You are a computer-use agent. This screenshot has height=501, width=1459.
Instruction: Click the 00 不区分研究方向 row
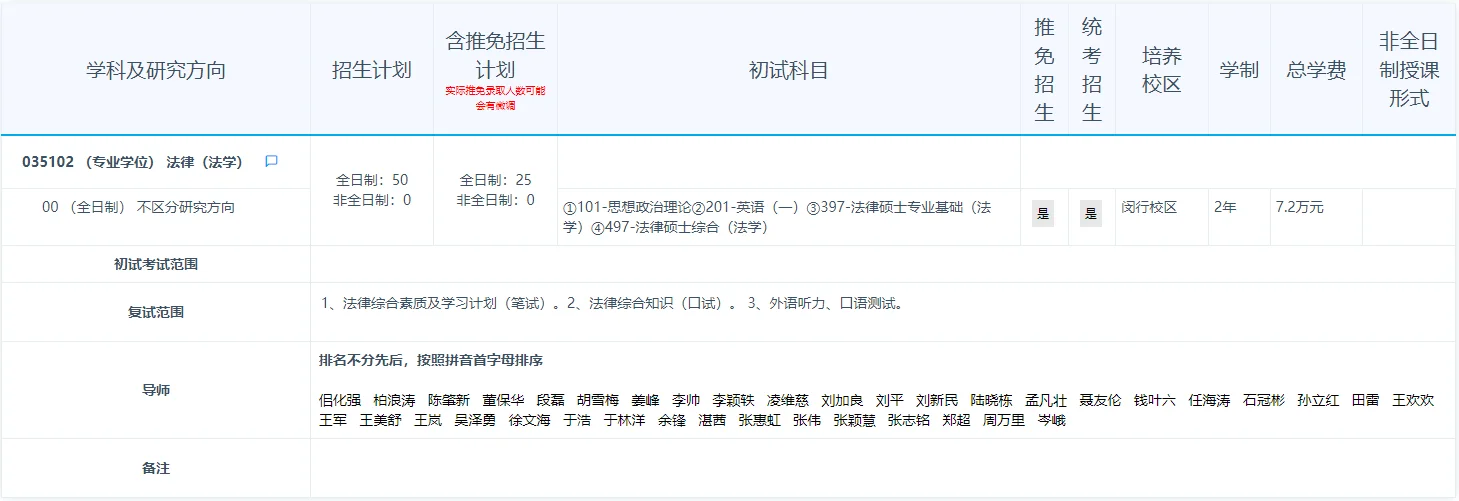(139, 208)
